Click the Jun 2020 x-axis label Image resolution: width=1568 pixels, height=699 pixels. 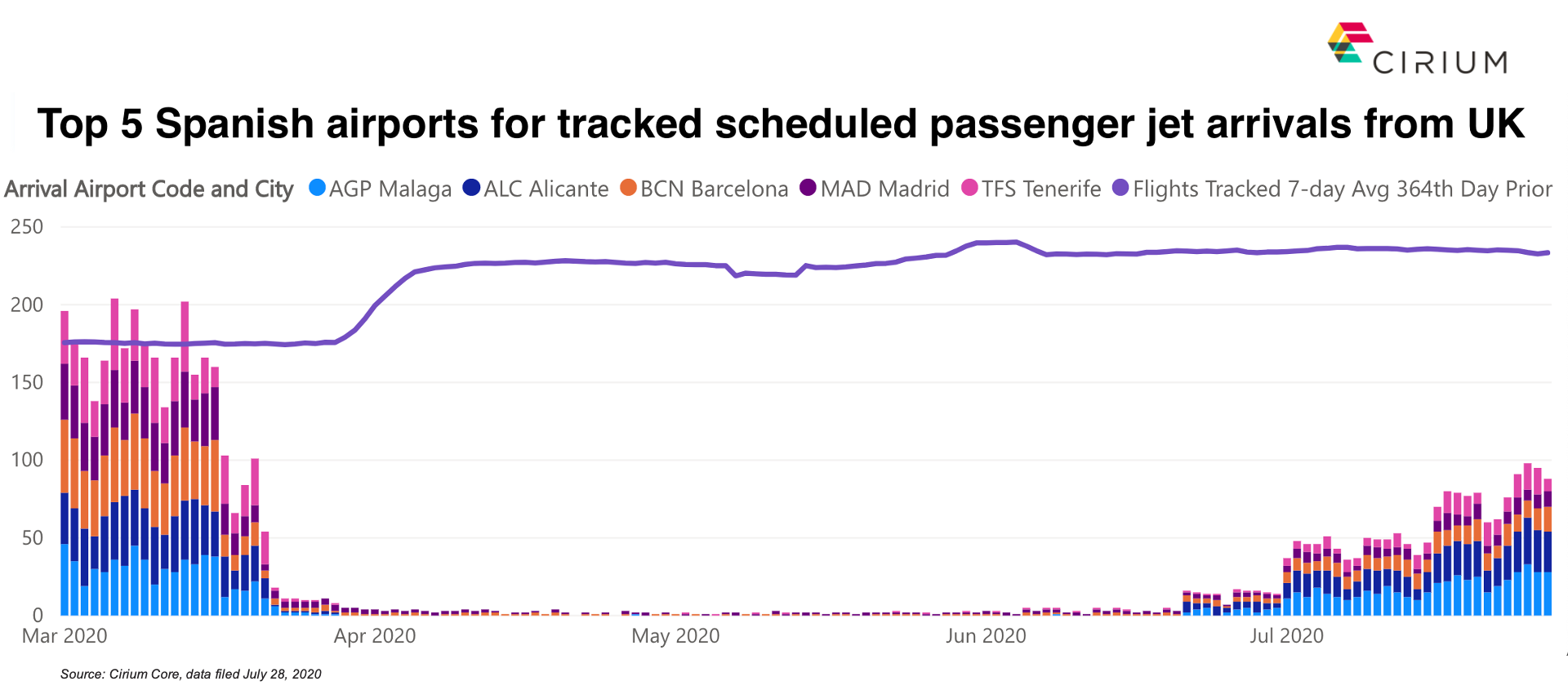click(x=986, y=635)
